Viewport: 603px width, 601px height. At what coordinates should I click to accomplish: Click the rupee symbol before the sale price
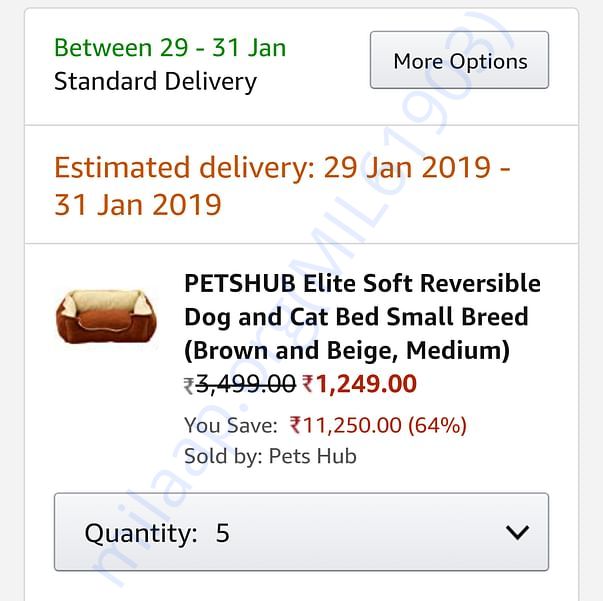point(308,384)
